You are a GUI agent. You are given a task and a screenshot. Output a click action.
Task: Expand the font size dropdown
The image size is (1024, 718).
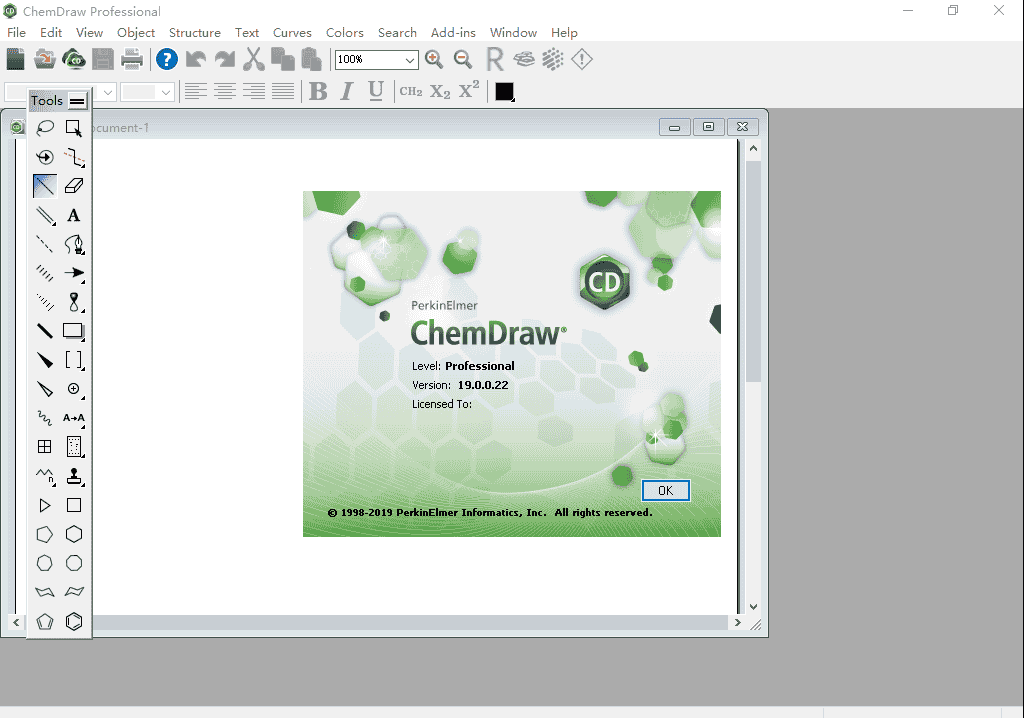pos(166,92)
